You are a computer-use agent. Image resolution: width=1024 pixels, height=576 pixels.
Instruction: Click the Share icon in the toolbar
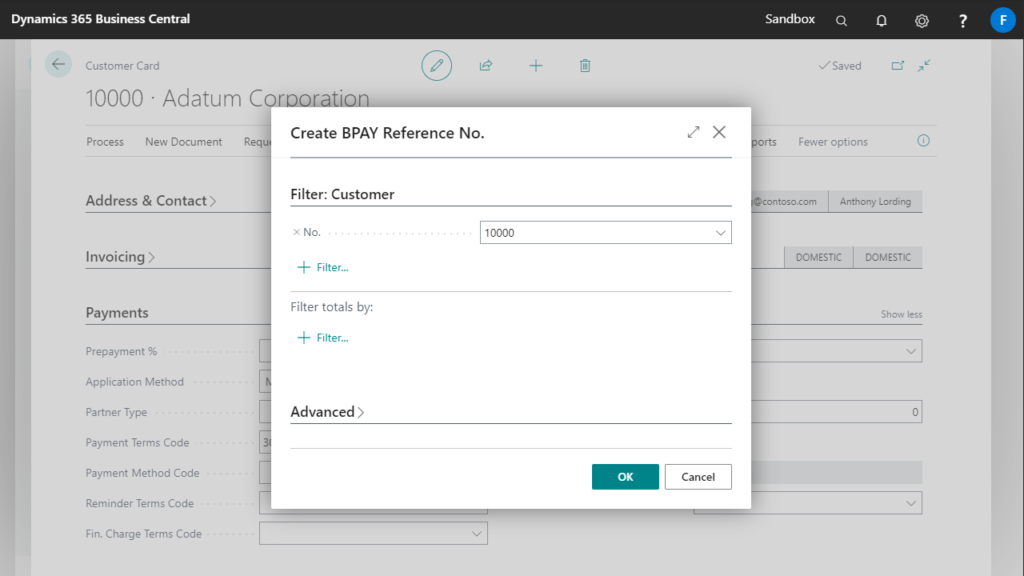coord(486,65)
